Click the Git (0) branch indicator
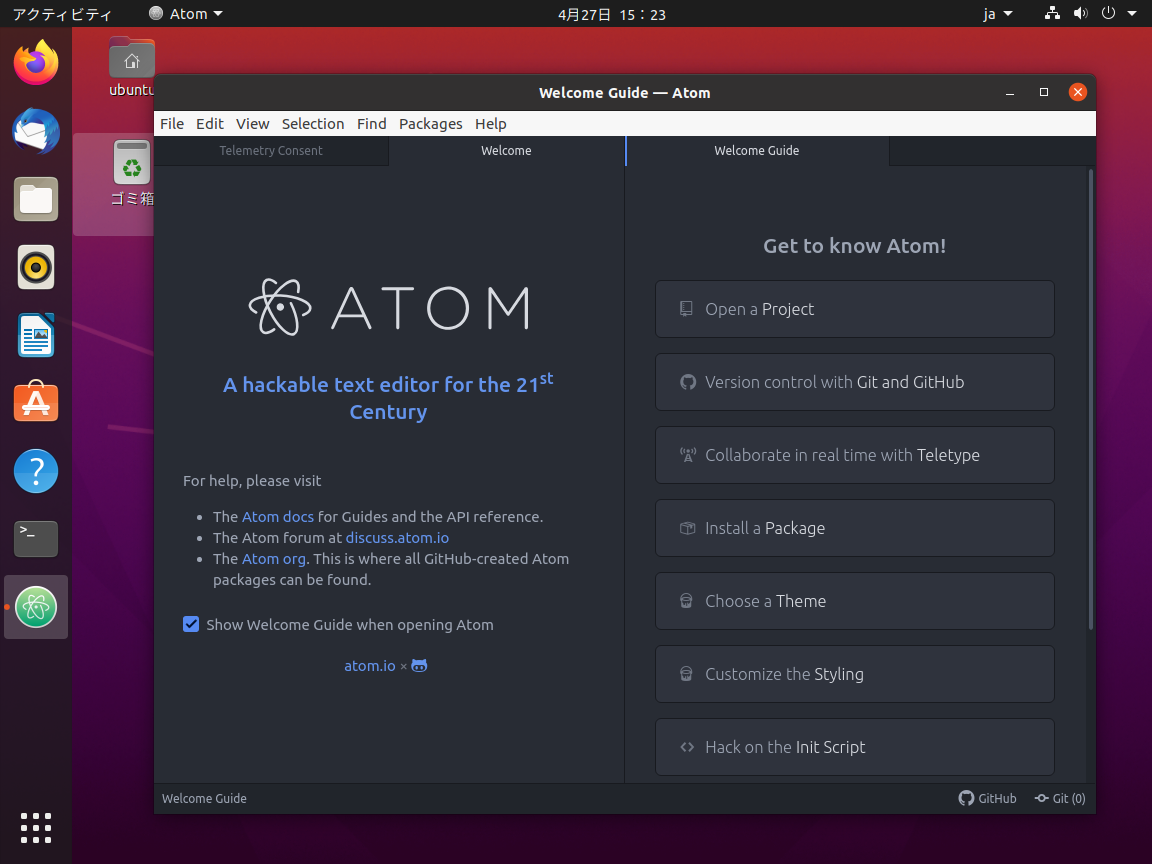Viewport: 1152px width, 864px height. tap(1059, 798)
